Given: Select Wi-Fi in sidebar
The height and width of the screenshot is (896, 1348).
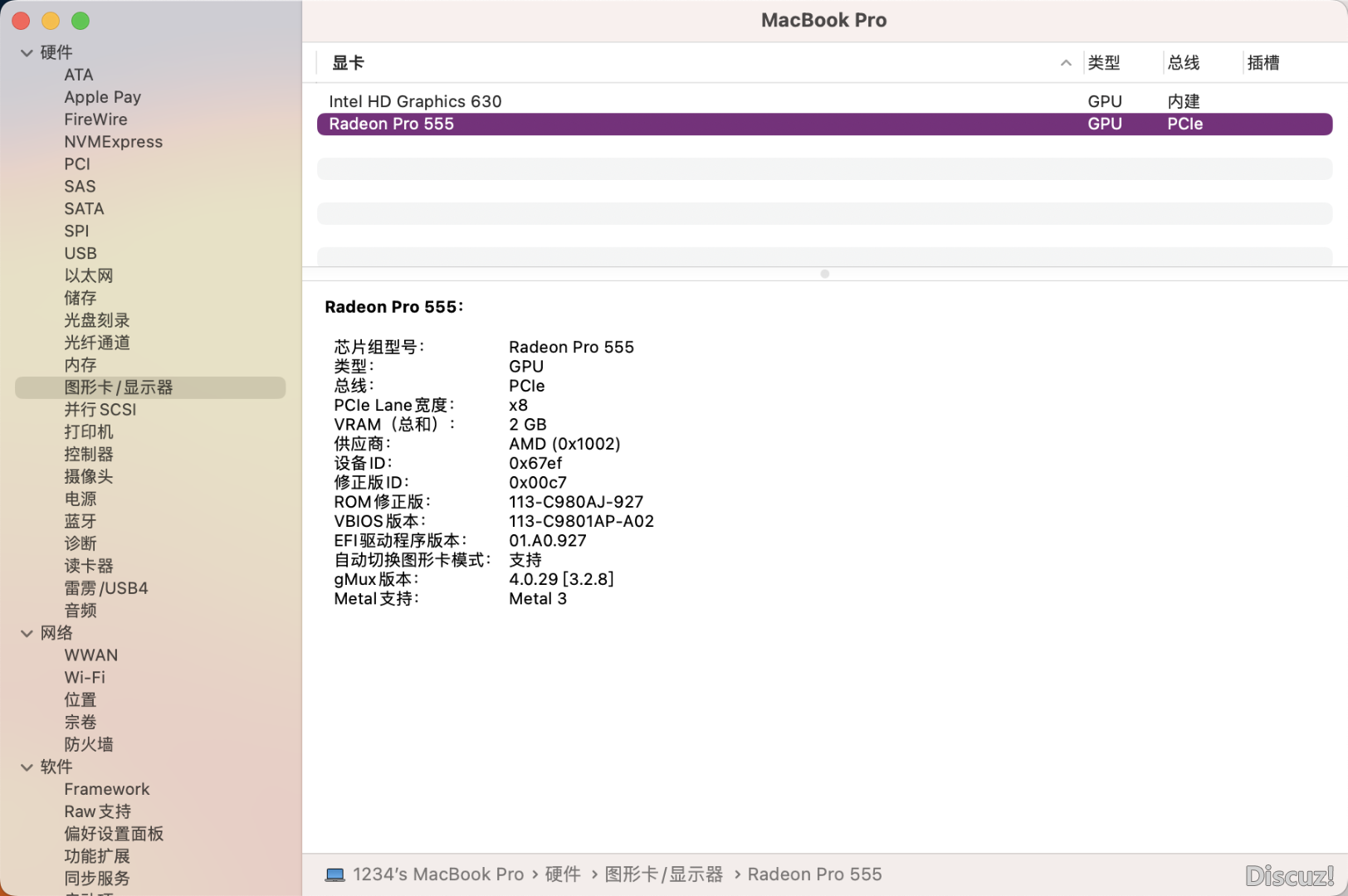Looking at the screenshot, I should 85,678.
